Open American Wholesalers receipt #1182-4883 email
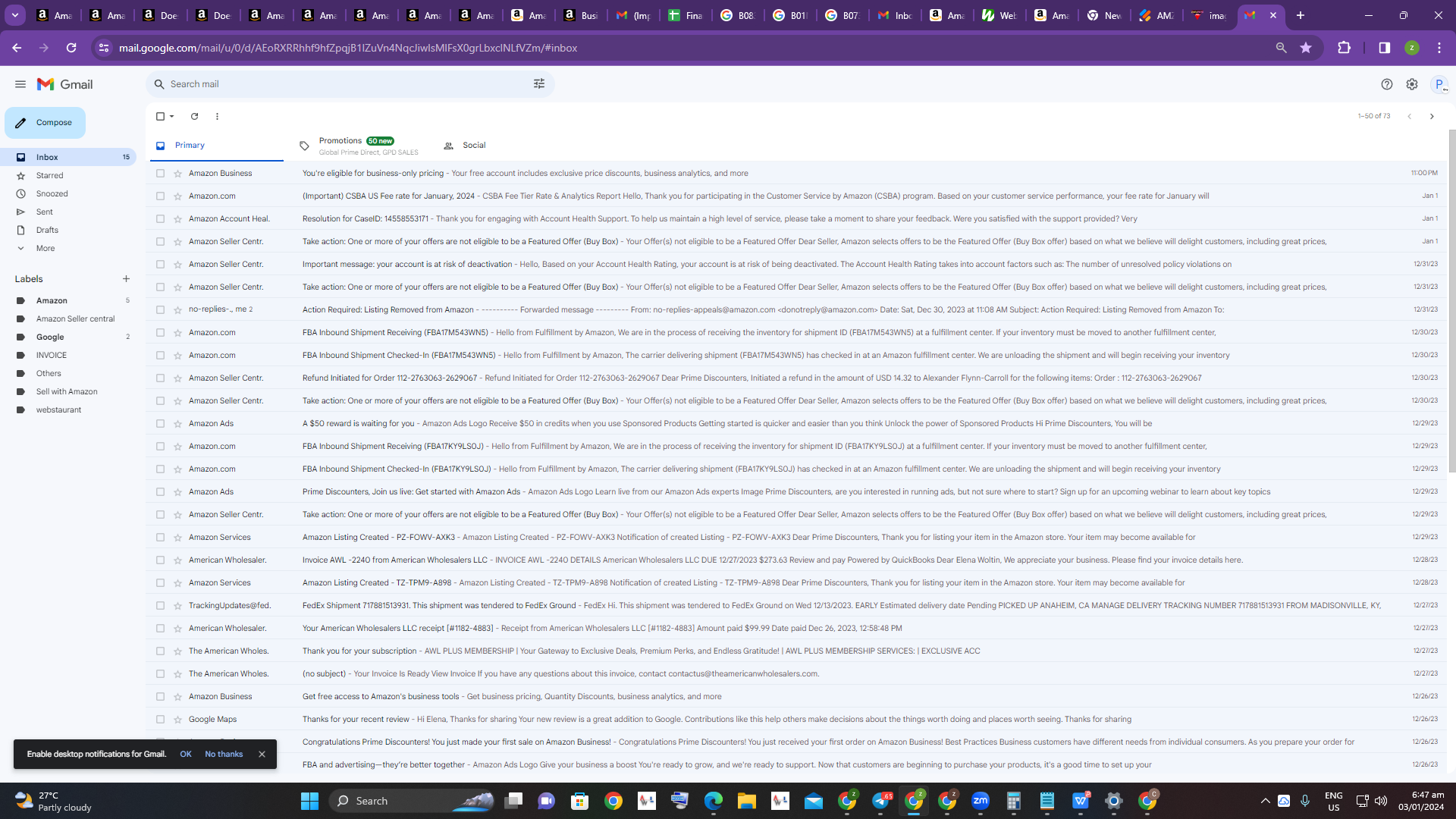This screenshot has height=819, width=1456. [796, 628]
